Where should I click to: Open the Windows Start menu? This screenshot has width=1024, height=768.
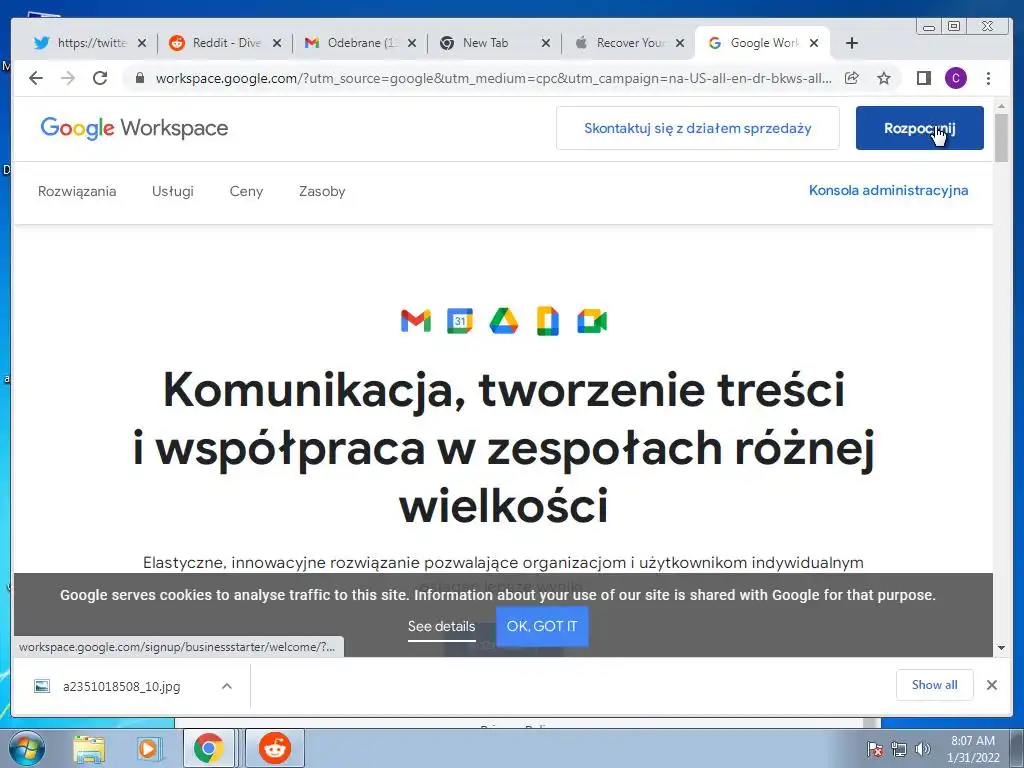point(27,748)
